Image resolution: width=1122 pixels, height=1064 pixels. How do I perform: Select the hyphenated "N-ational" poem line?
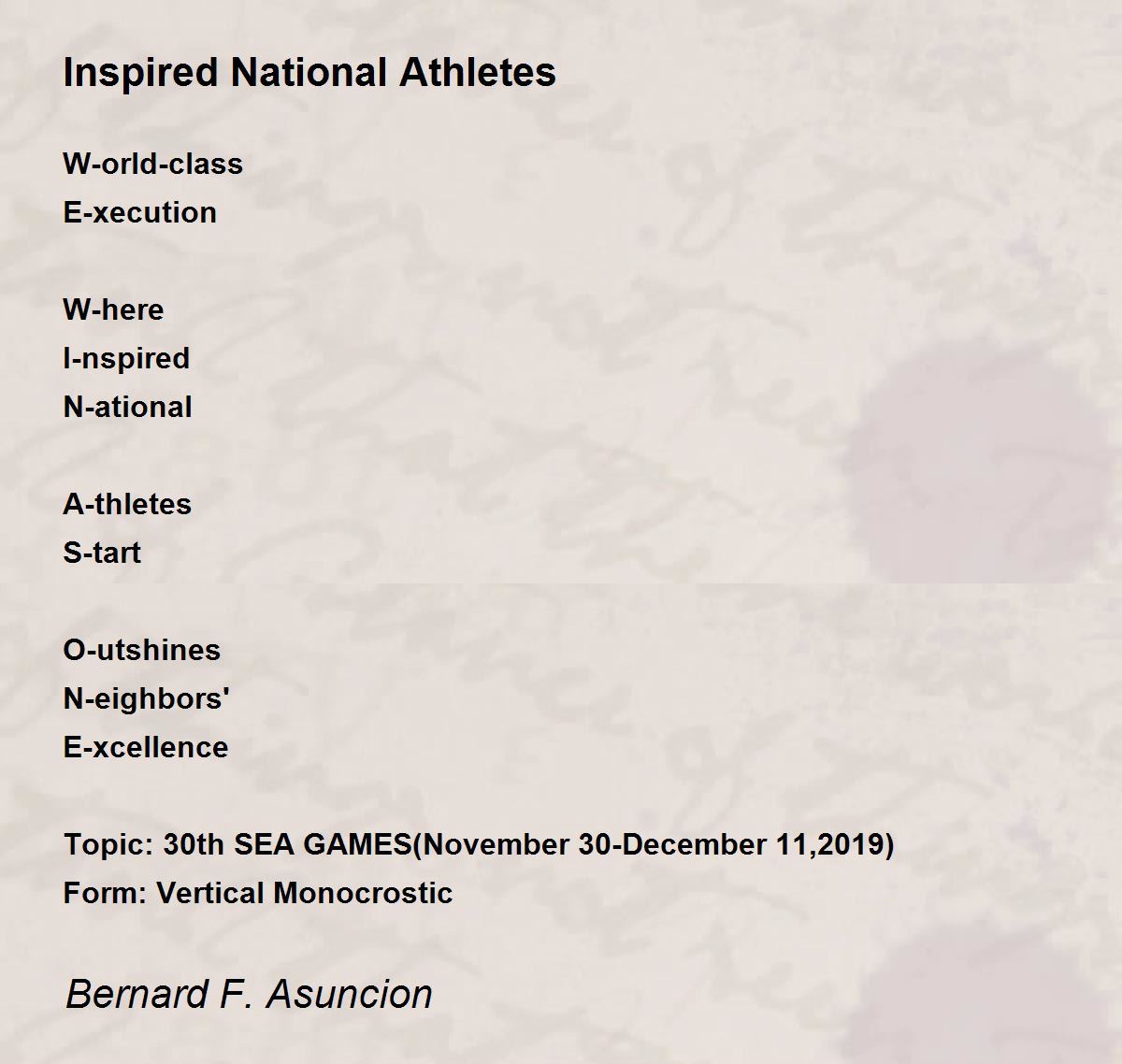point(127,407)
